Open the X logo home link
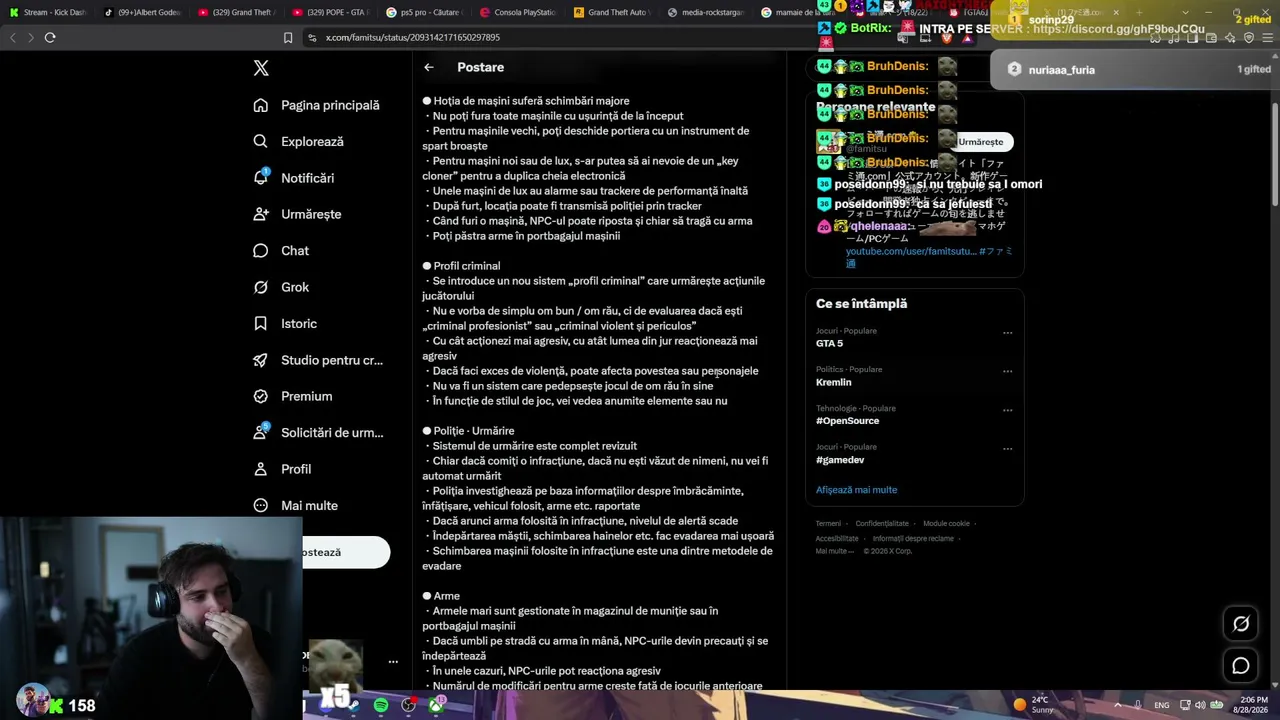 point(261,68)
